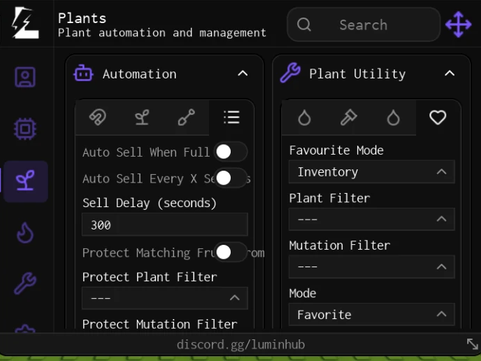Switch to list tab in Automation
This screenshot has height=361, width=481.
231,117
